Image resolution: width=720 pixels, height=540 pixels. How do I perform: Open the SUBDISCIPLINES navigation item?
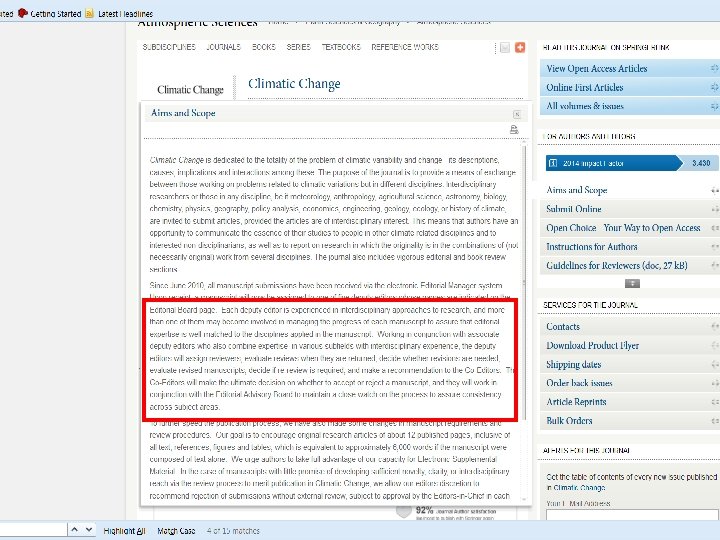[x=169, y=47]
